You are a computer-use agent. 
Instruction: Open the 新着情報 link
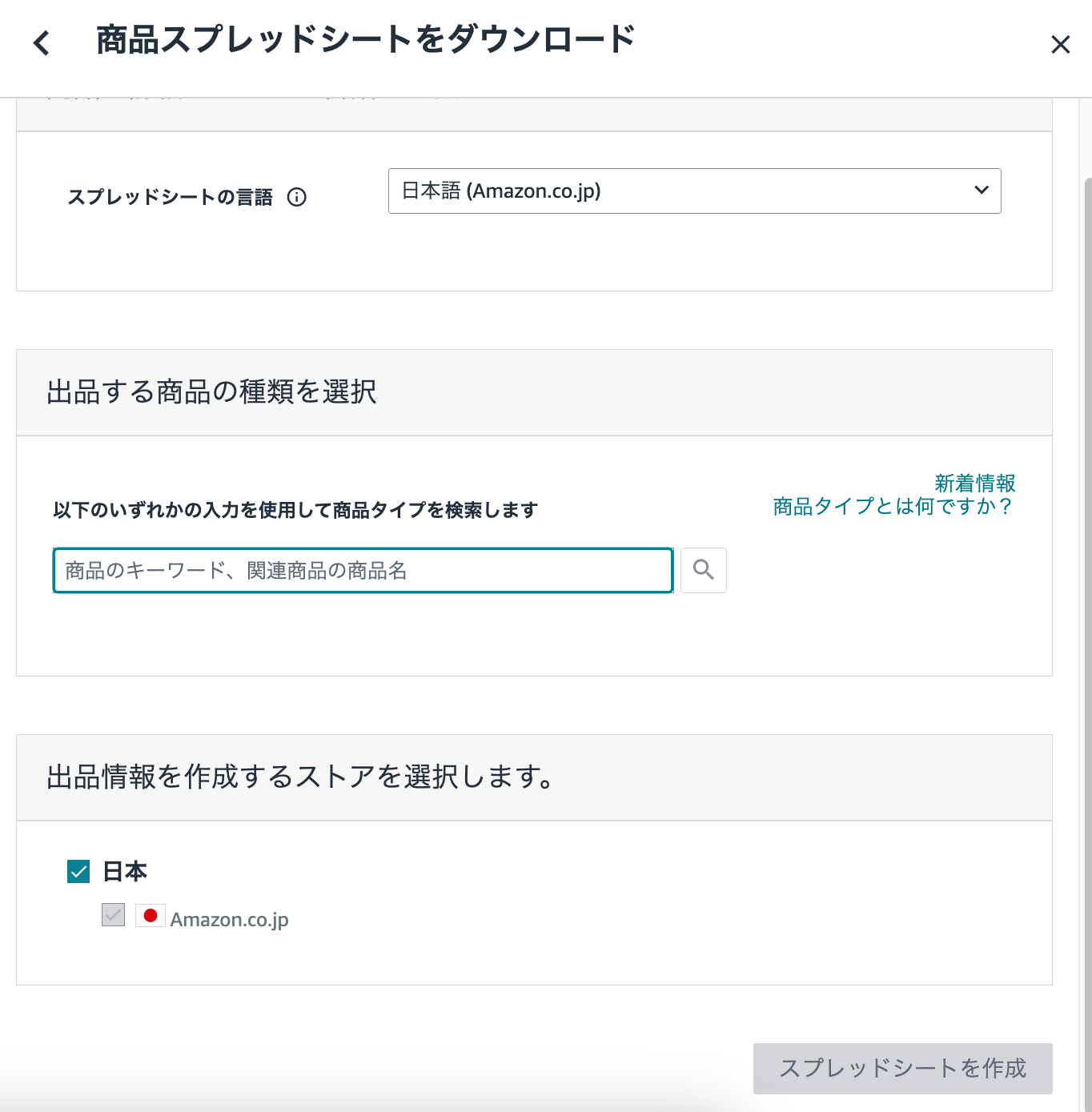coord(974,483)
